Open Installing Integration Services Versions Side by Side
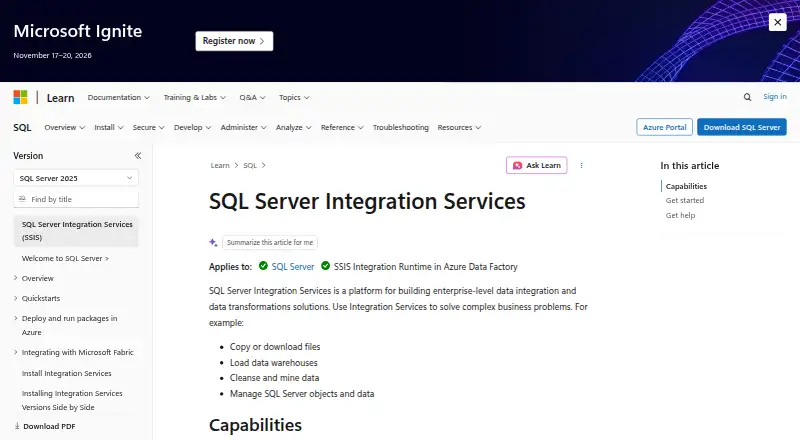 coord(72,400)
